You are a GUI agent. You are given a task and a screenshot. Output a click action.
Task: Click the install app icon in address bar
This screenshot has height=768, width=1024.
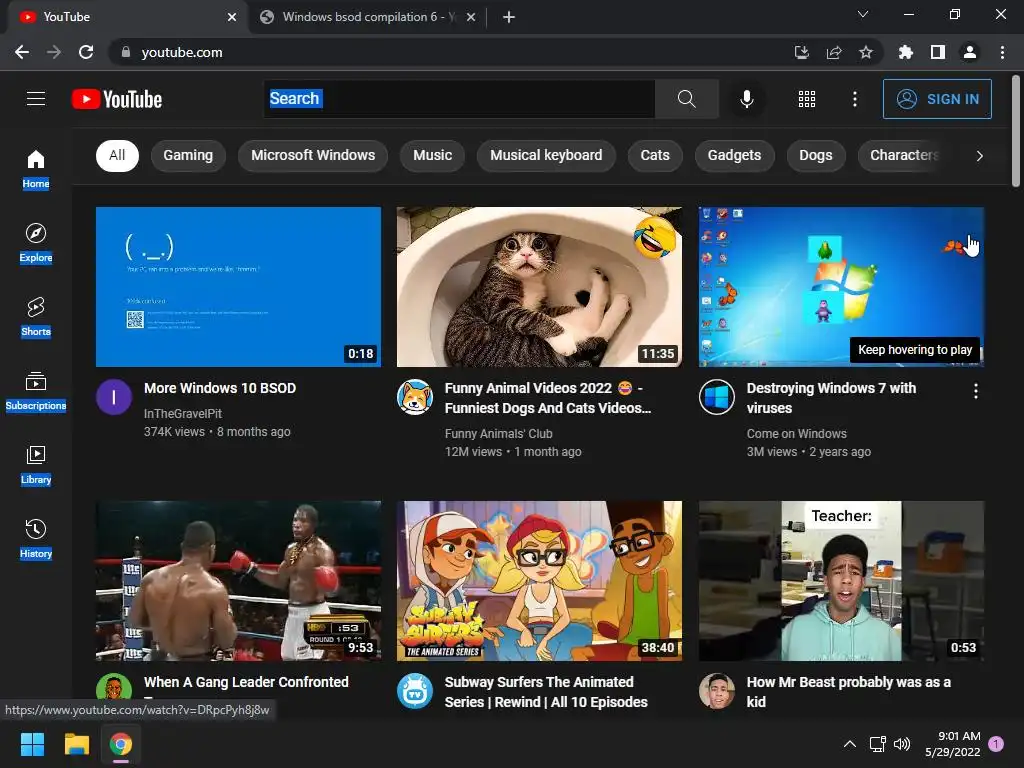coord(801,52)
